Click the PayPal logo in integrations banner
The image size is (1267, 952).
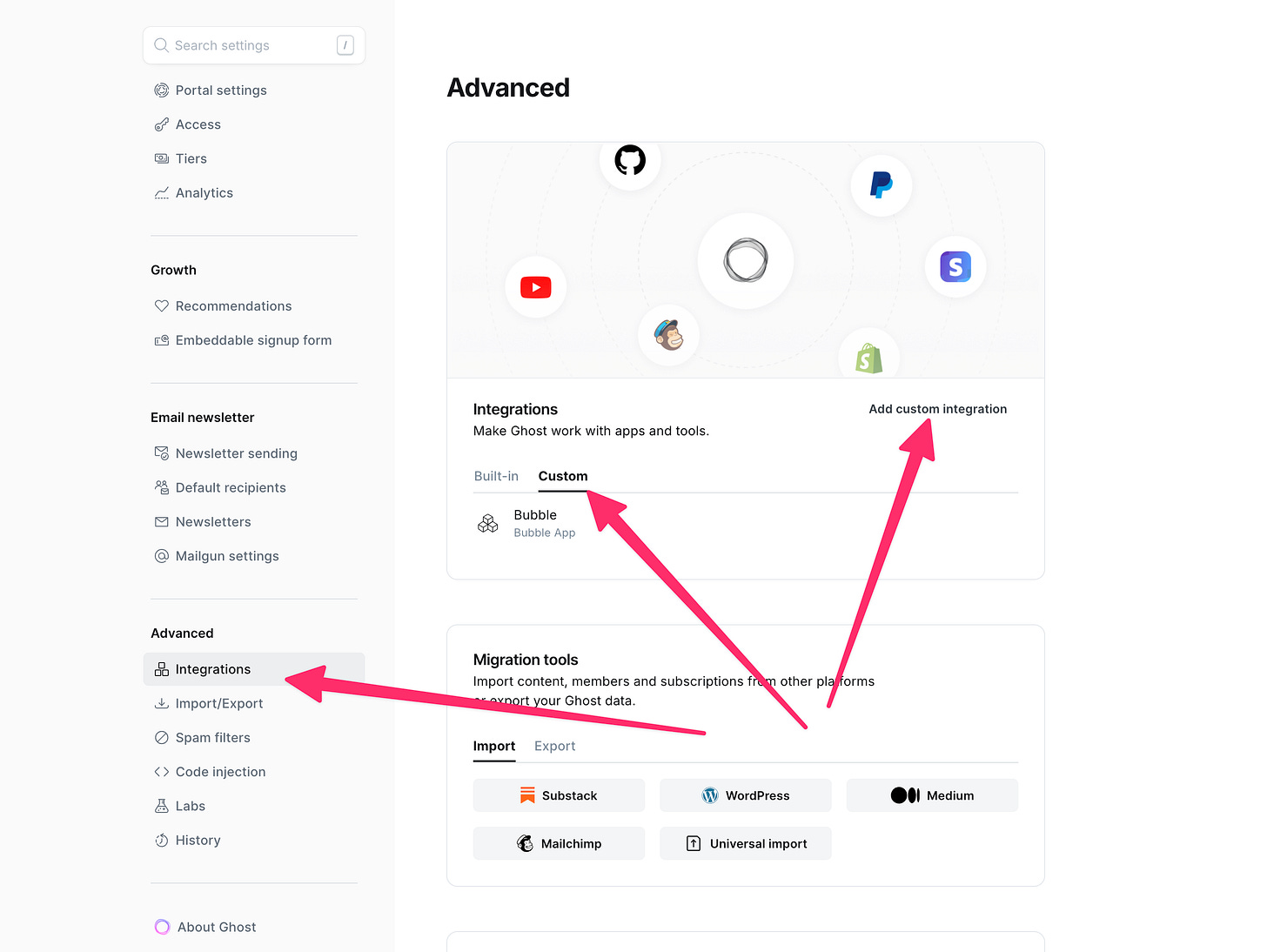(x=882, y=185)
